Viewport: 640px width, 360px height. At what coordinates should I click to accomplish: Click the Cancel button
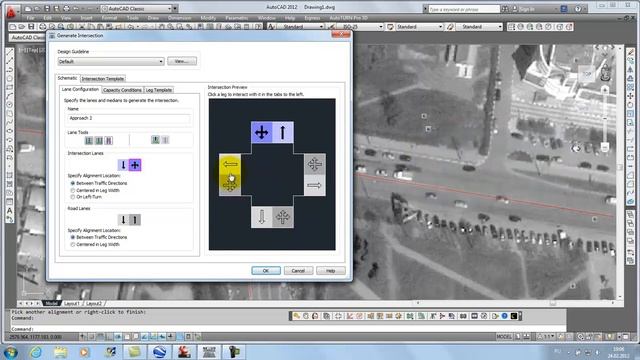click(x=298, y=271)
